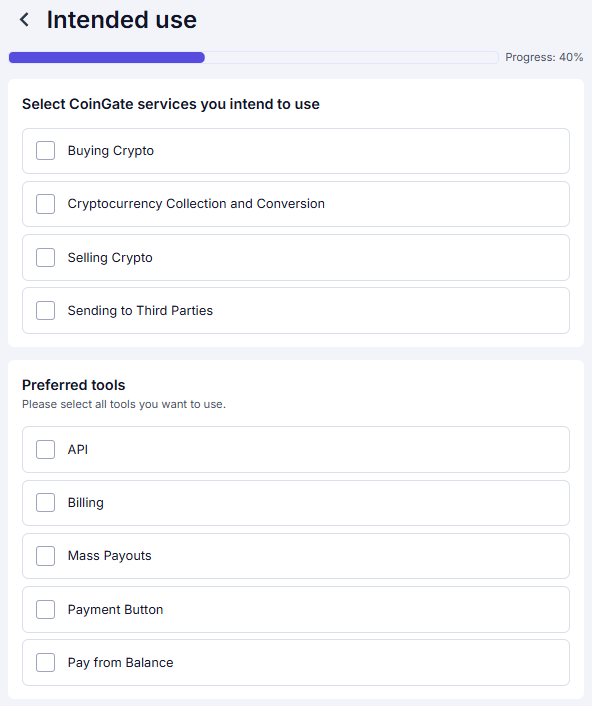Click the filled part of progress bar
Screen dimensions: 592x706
107,57
